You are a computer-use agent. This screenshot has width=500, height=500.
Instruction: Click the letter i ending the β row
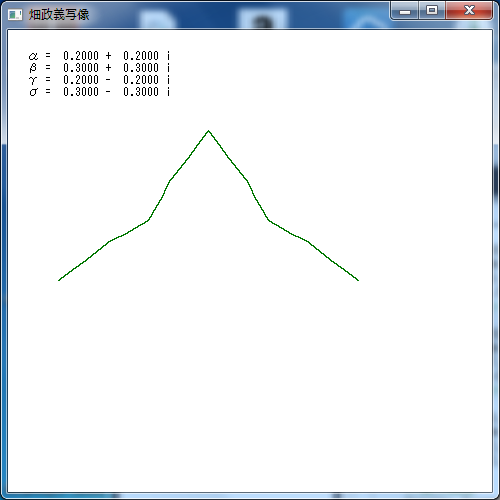[x=168, y=68]
